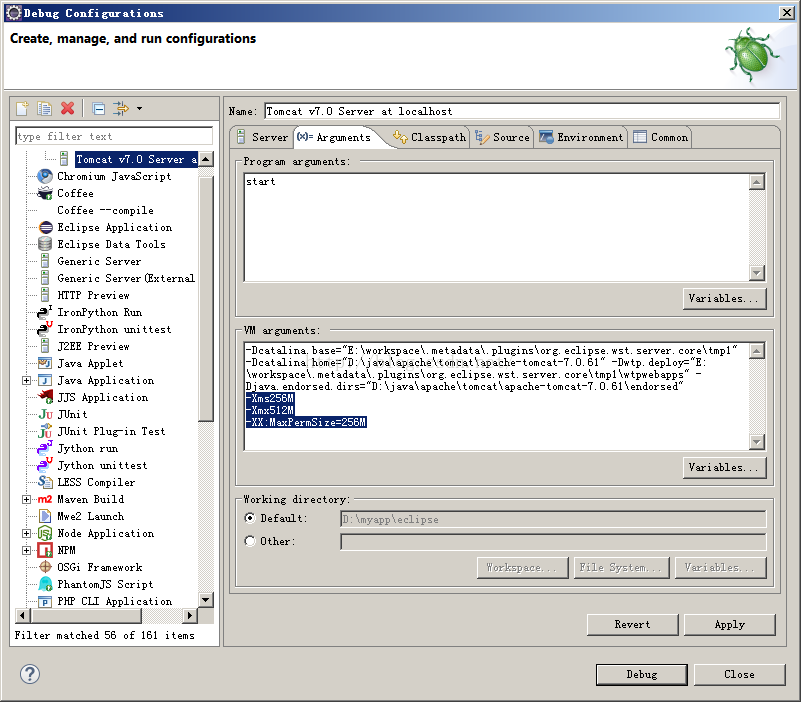Click the configuration tree vertical scrollbar thumb

(205, 299)
